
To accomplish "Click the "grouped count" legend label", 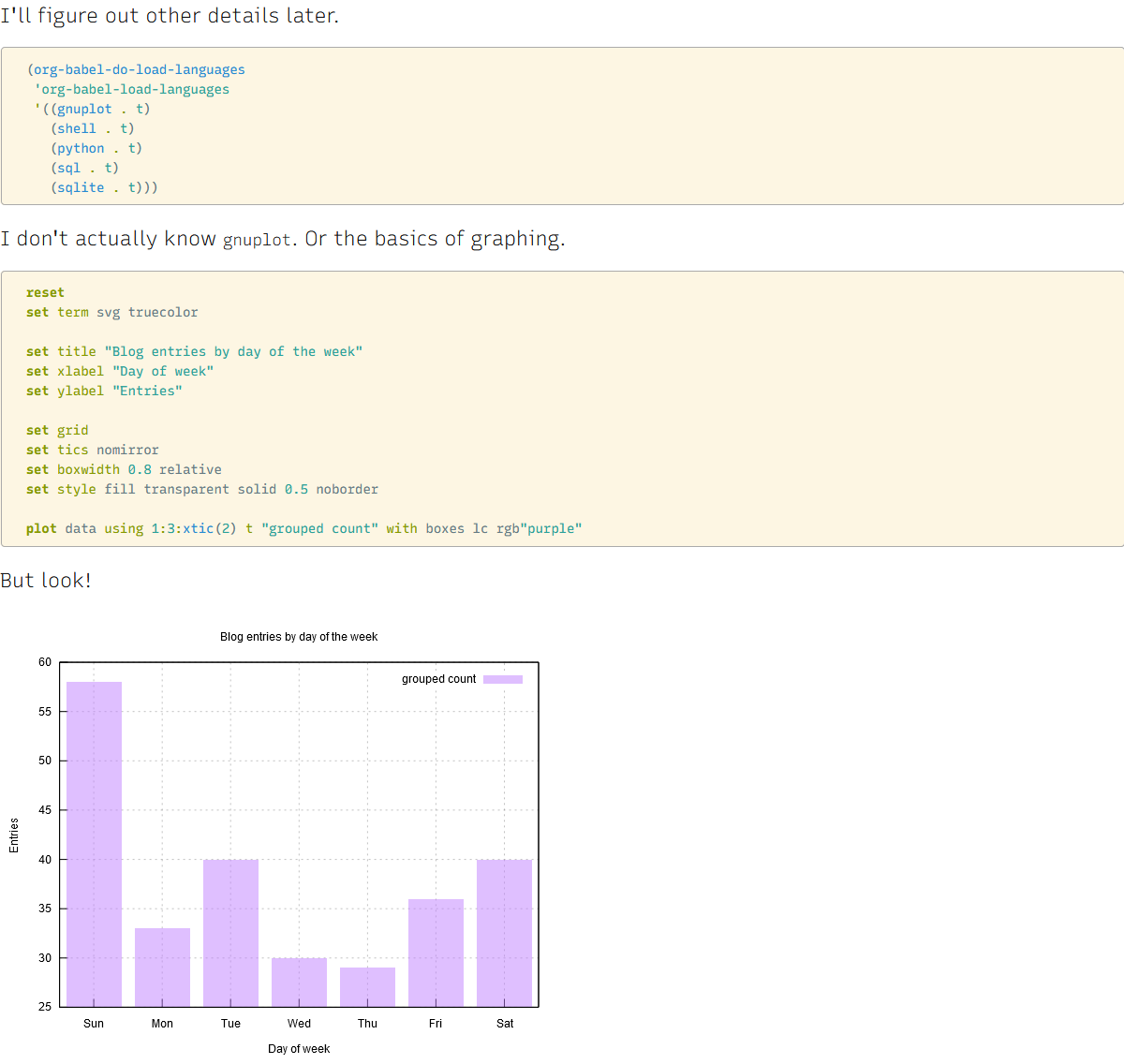I will pos(438,679).
